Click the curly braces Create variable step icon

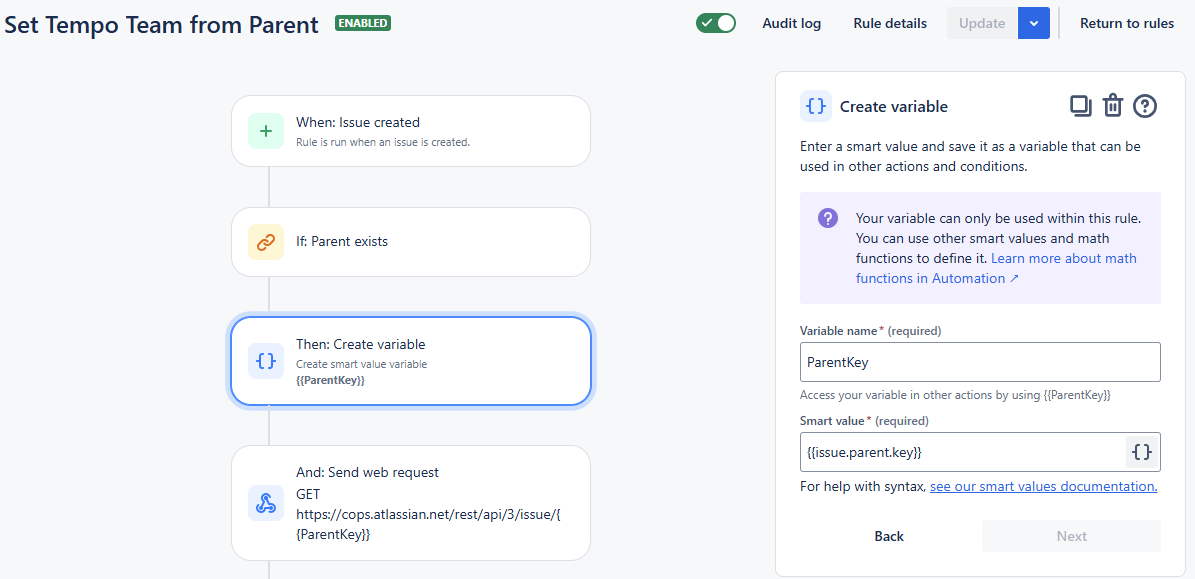pos(265,361)
